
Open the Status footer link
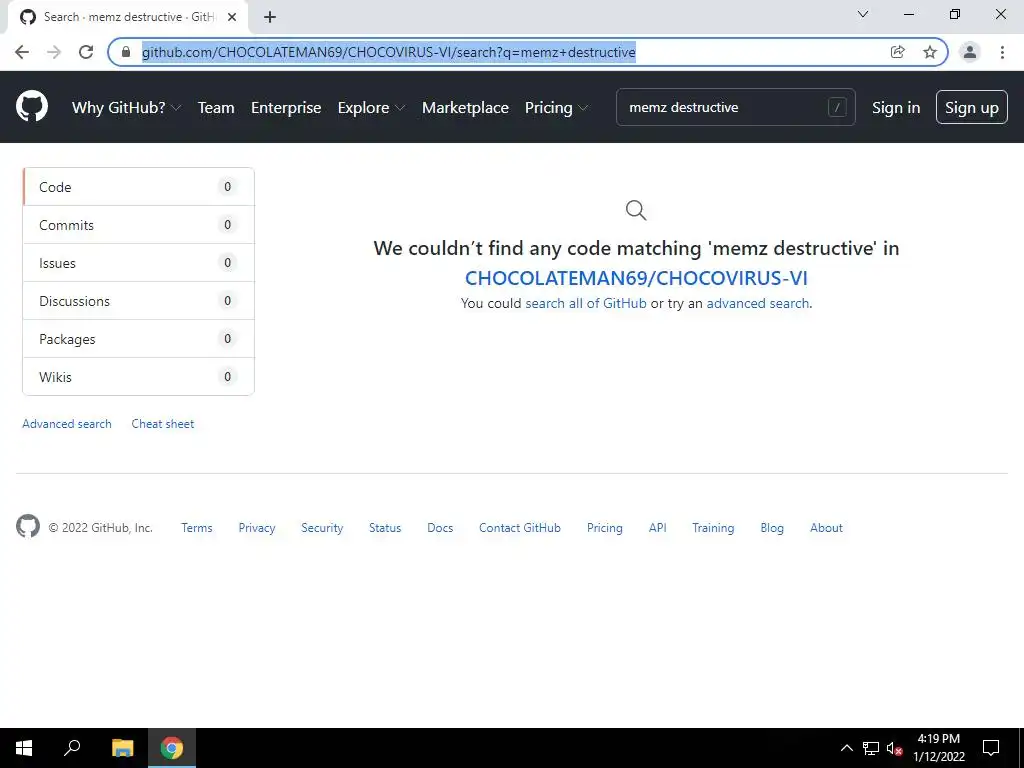tap(385, 528)
